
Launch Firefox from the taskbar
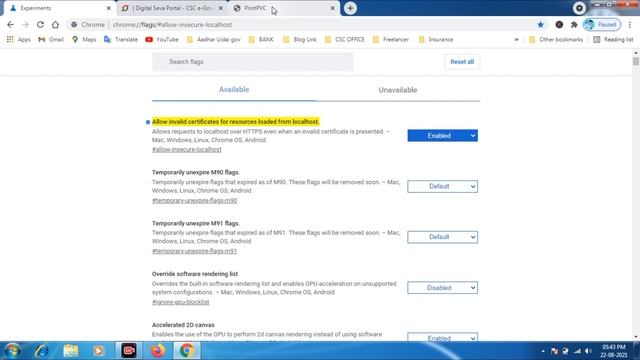pos(158,351)
